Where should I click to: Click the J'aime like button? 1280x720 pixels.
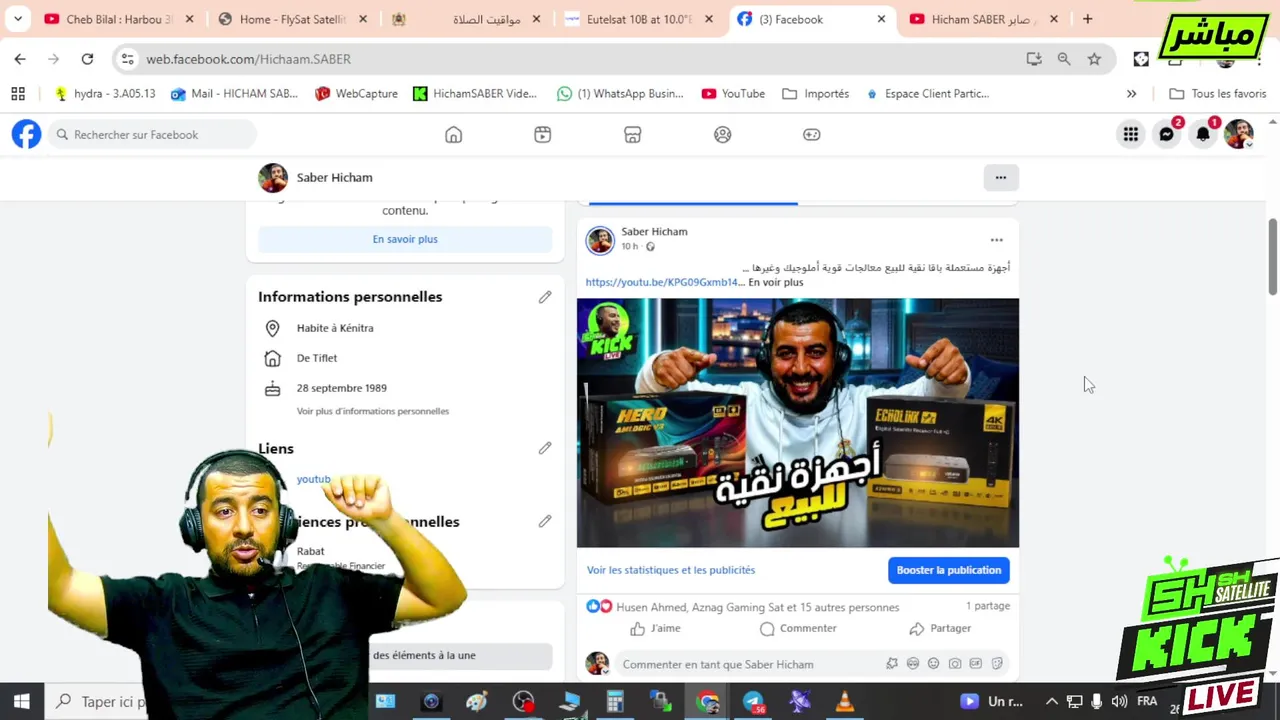tap(655, 628)
